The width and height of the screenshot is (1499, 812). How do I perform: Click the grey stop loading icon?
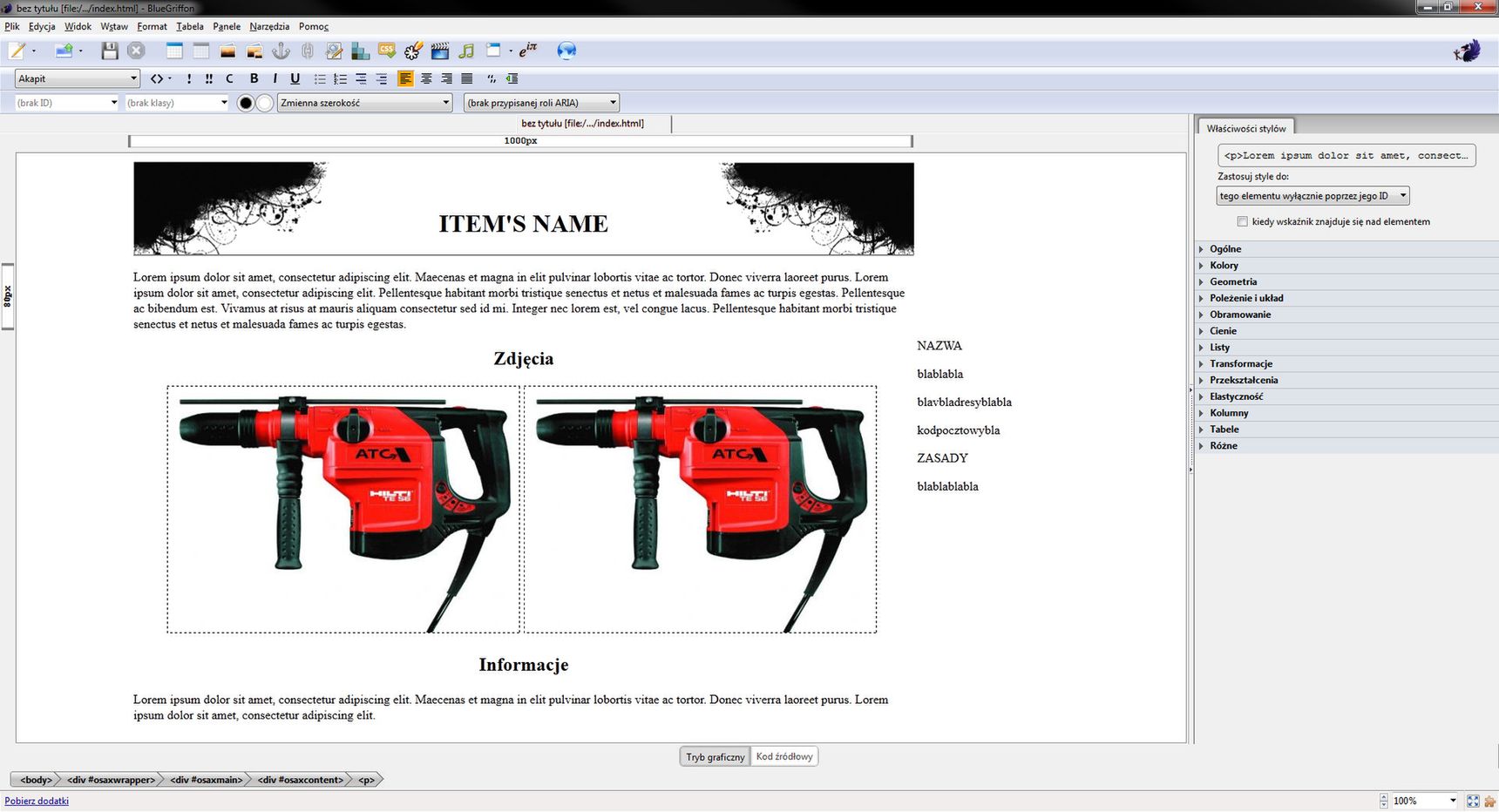coord(136,51)
